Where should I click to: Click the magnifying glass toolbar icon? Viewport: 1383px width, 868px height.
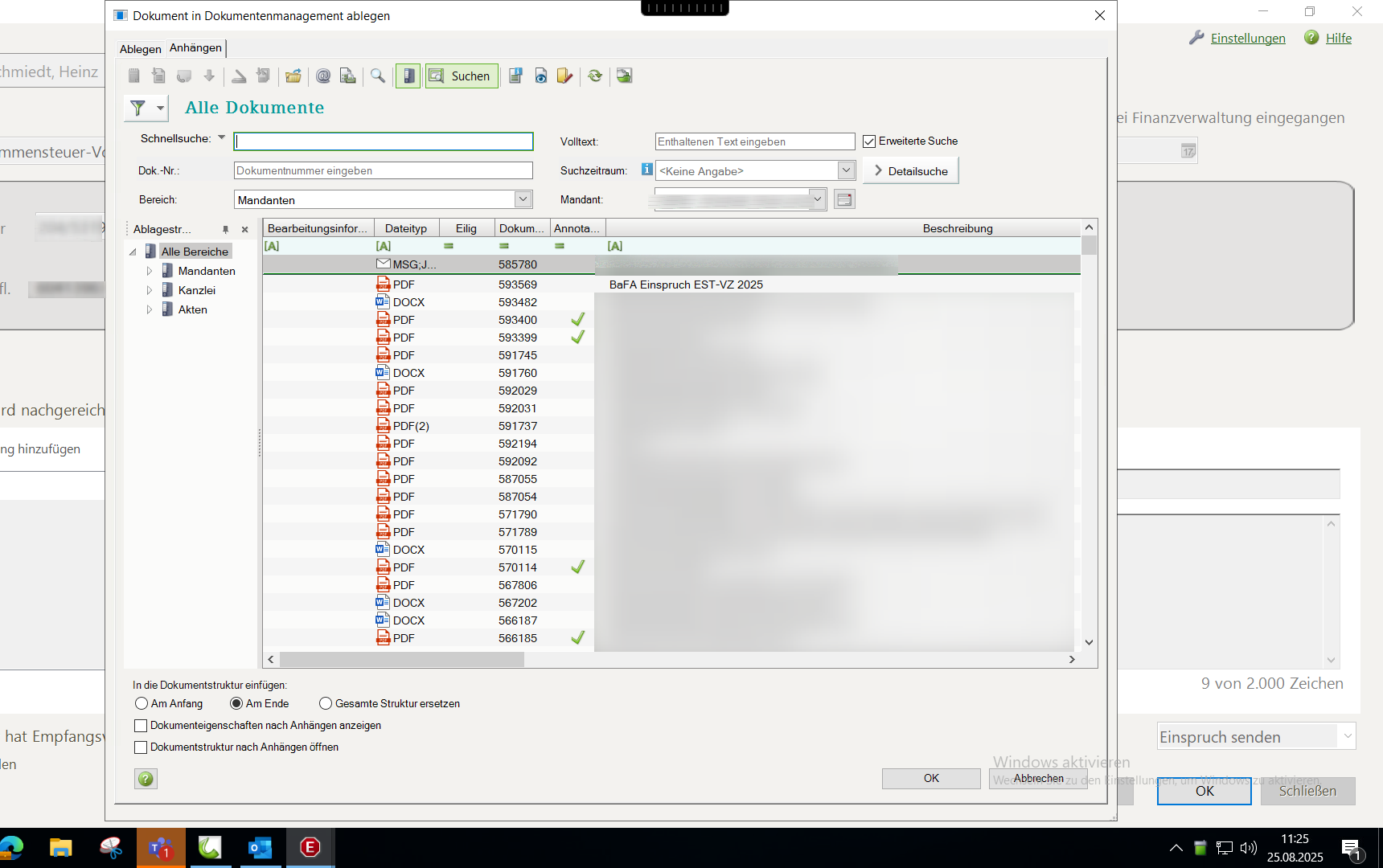tap(378, 76)
